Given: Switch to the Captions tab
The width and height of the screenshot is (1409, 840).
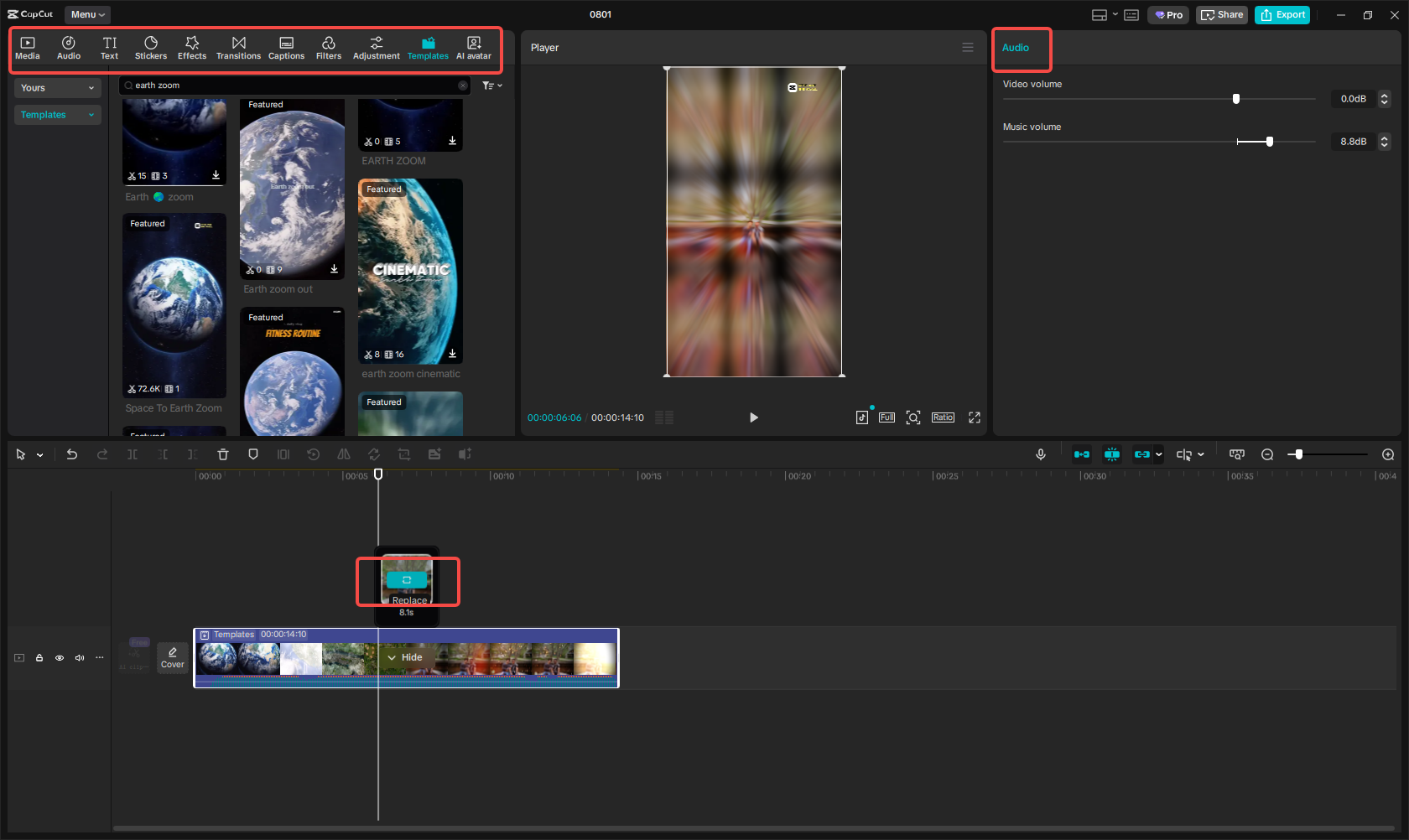Looking at the screenshot, I should (x=286, y=48).
